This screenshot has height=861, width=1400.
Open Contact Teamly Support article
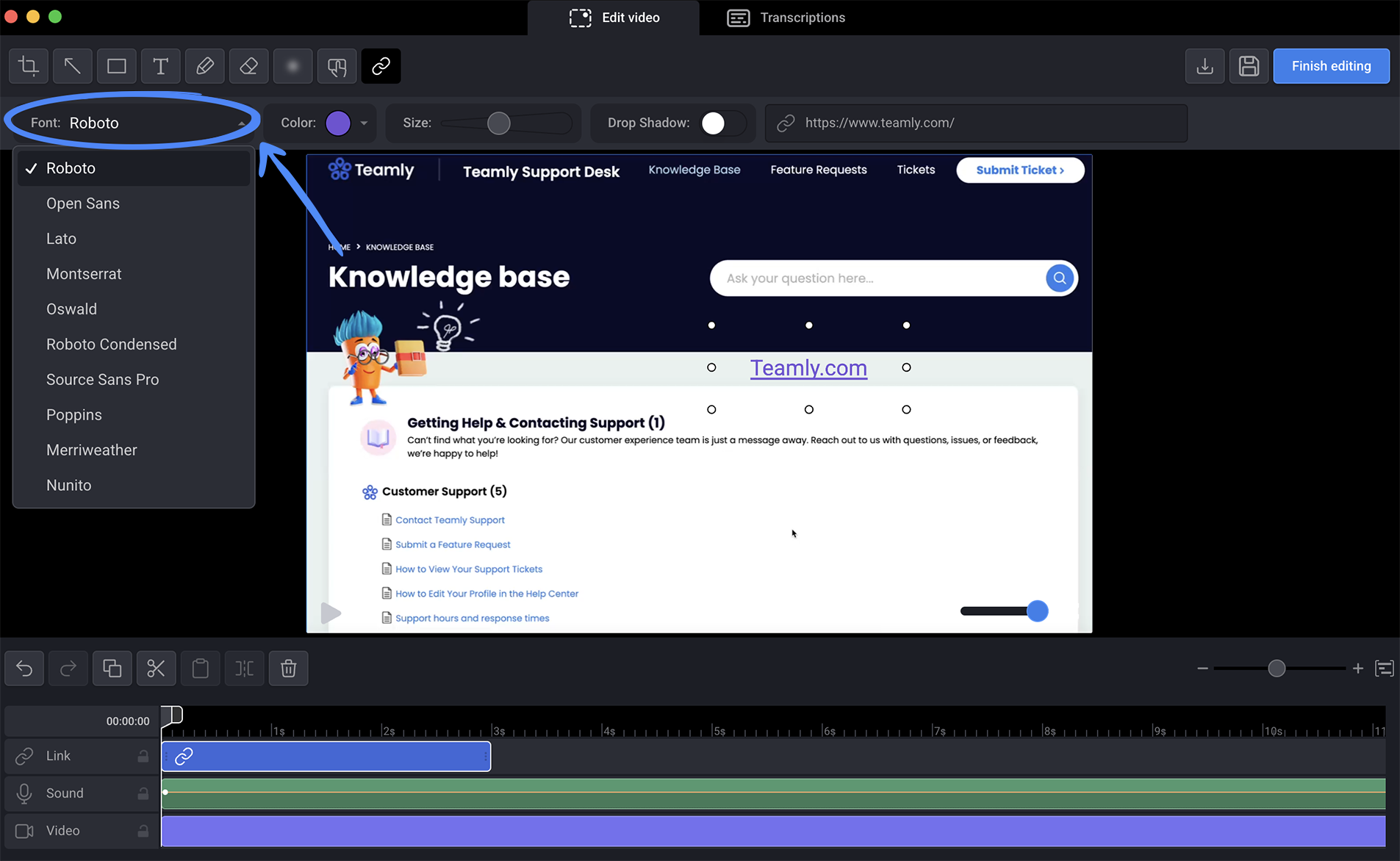pyautogui.click(x=450, y=520)
